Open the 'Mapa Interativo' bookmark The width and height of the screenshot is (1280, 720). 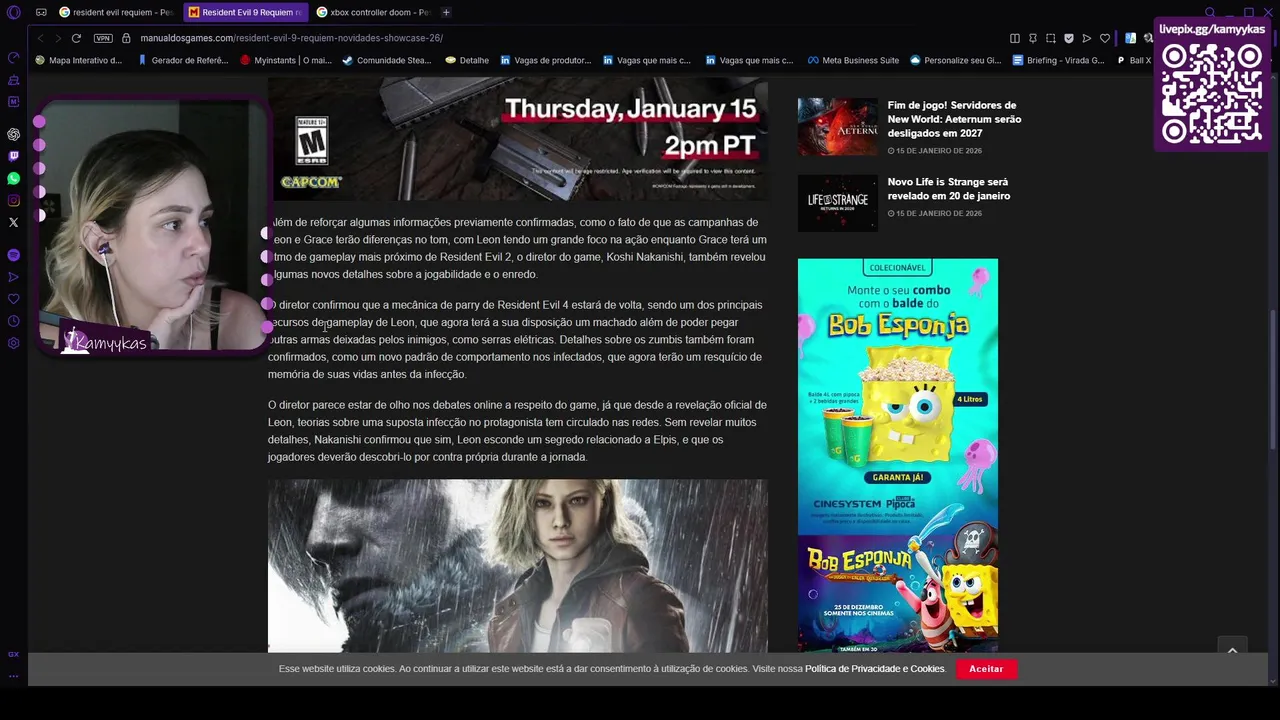click(x=78, y=60)
